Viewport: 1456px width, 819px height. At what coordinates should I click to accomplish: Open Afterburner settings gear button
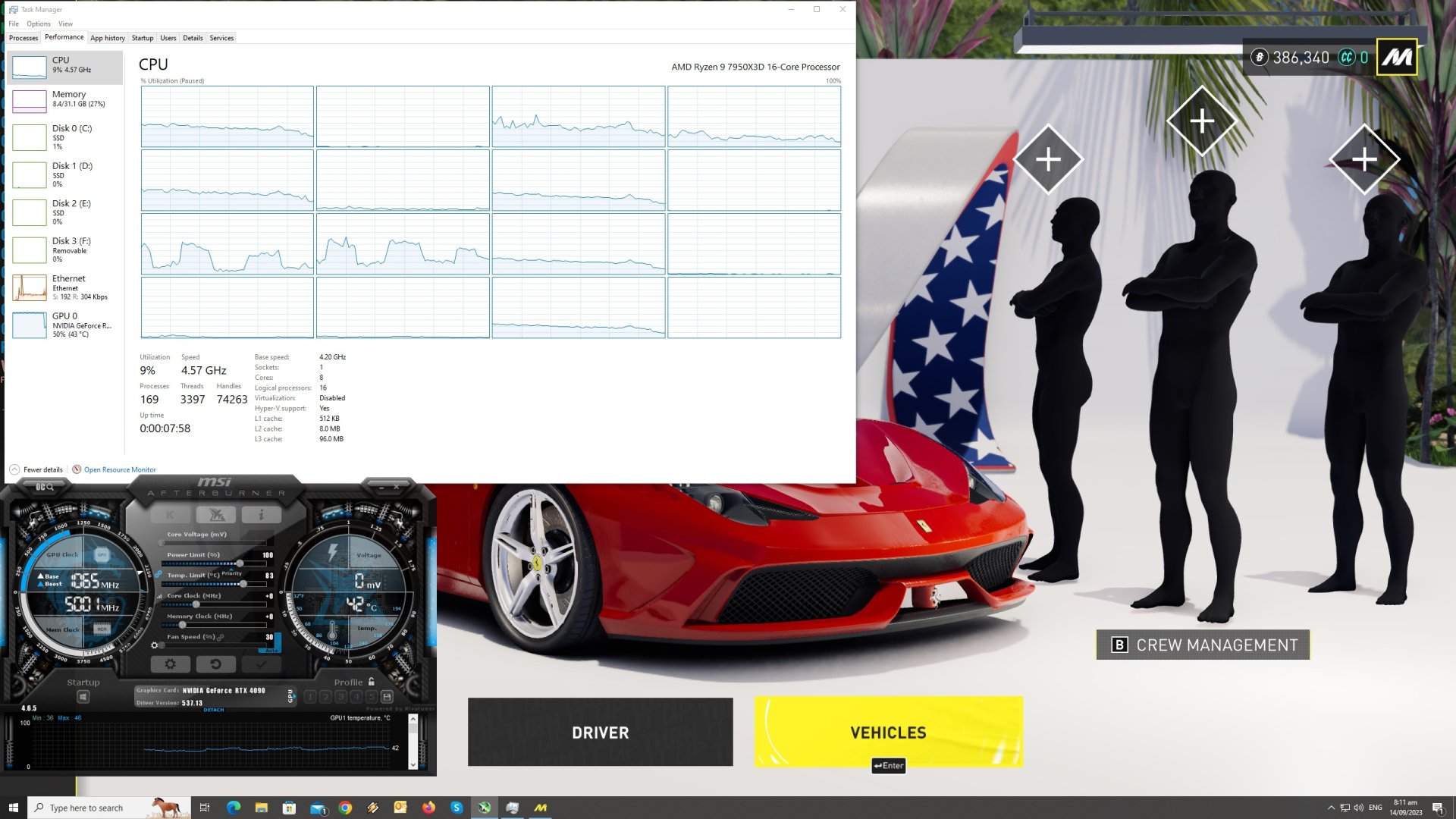coord(170,664)
